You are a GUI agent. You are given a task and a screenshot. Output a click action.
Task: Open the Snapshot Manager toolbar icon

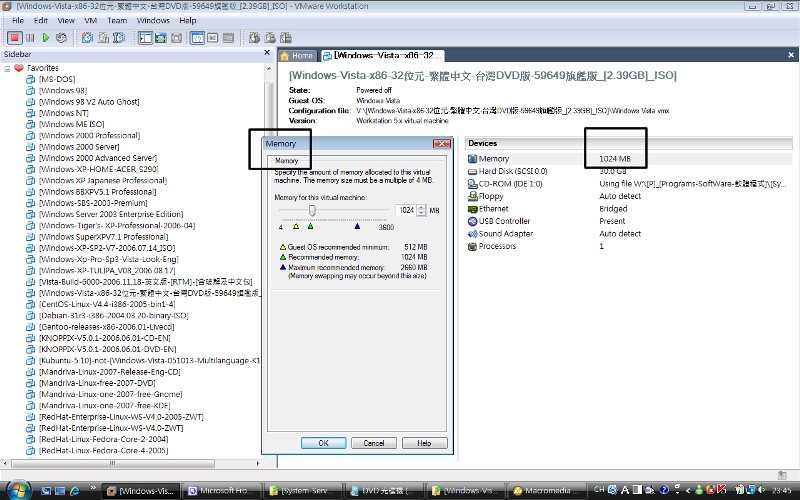(119, 38)
